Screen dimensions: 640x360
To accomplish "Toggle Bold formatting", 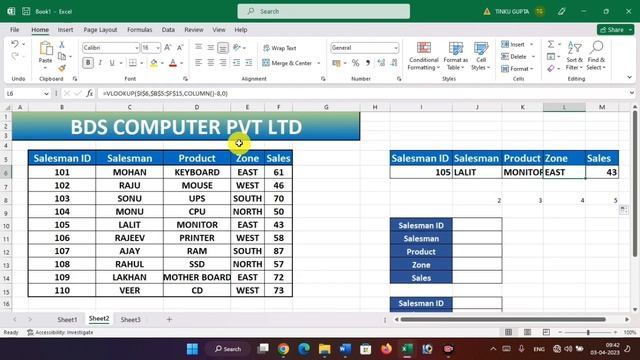I will pos(88,63).
